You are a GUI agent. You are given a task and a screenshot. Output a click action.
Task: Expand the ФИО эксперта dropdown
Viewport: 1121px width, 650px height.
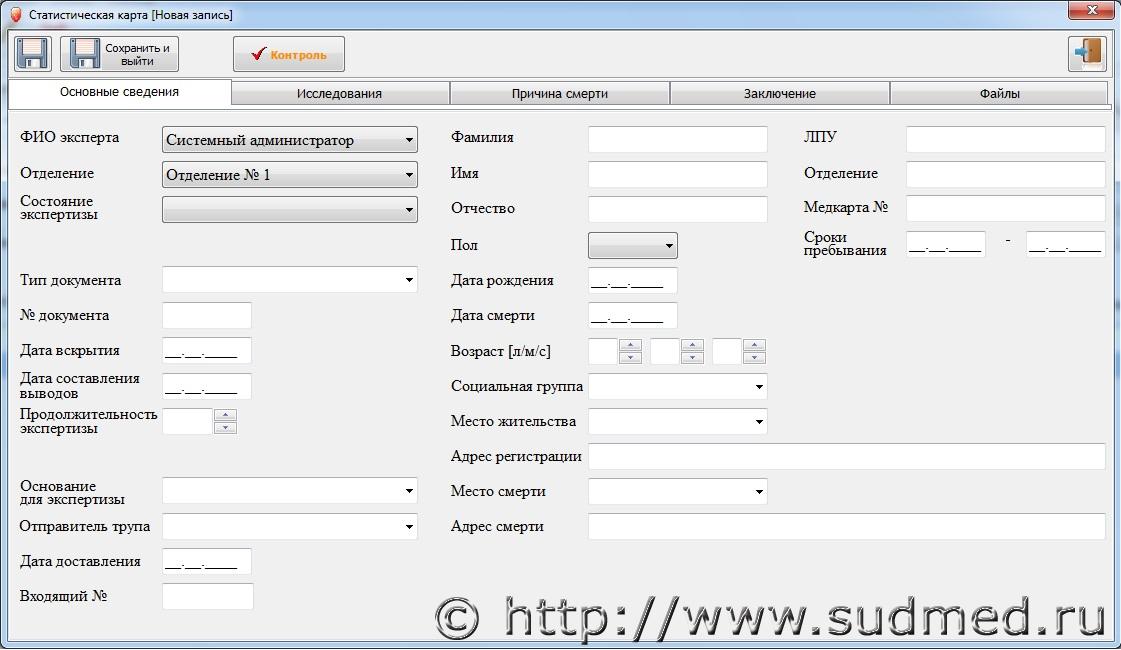pyautogui.click(x=410, y=141)
